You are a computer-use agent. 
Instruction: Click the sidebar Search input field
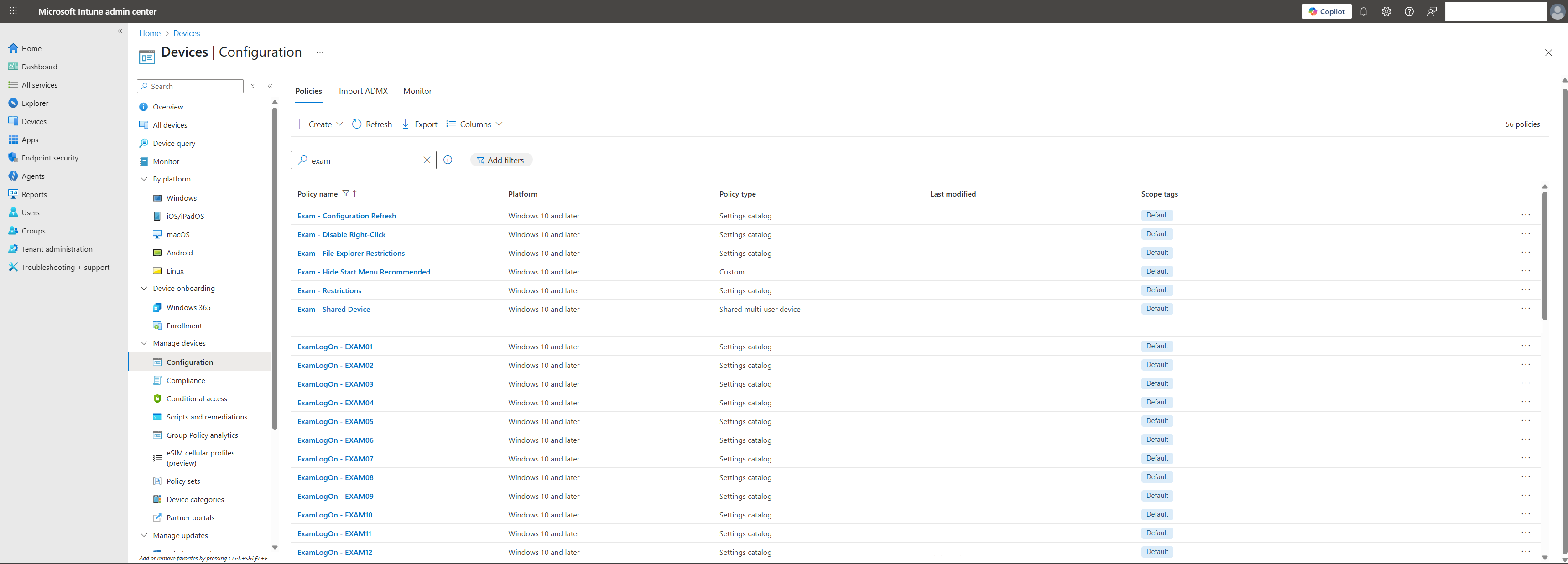coord(191,86)
